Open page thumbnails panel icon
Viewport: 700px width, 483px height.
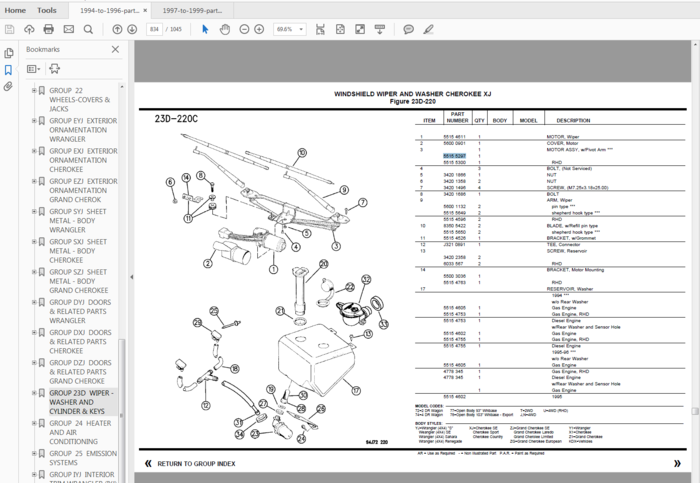click(x=8, y=53)
